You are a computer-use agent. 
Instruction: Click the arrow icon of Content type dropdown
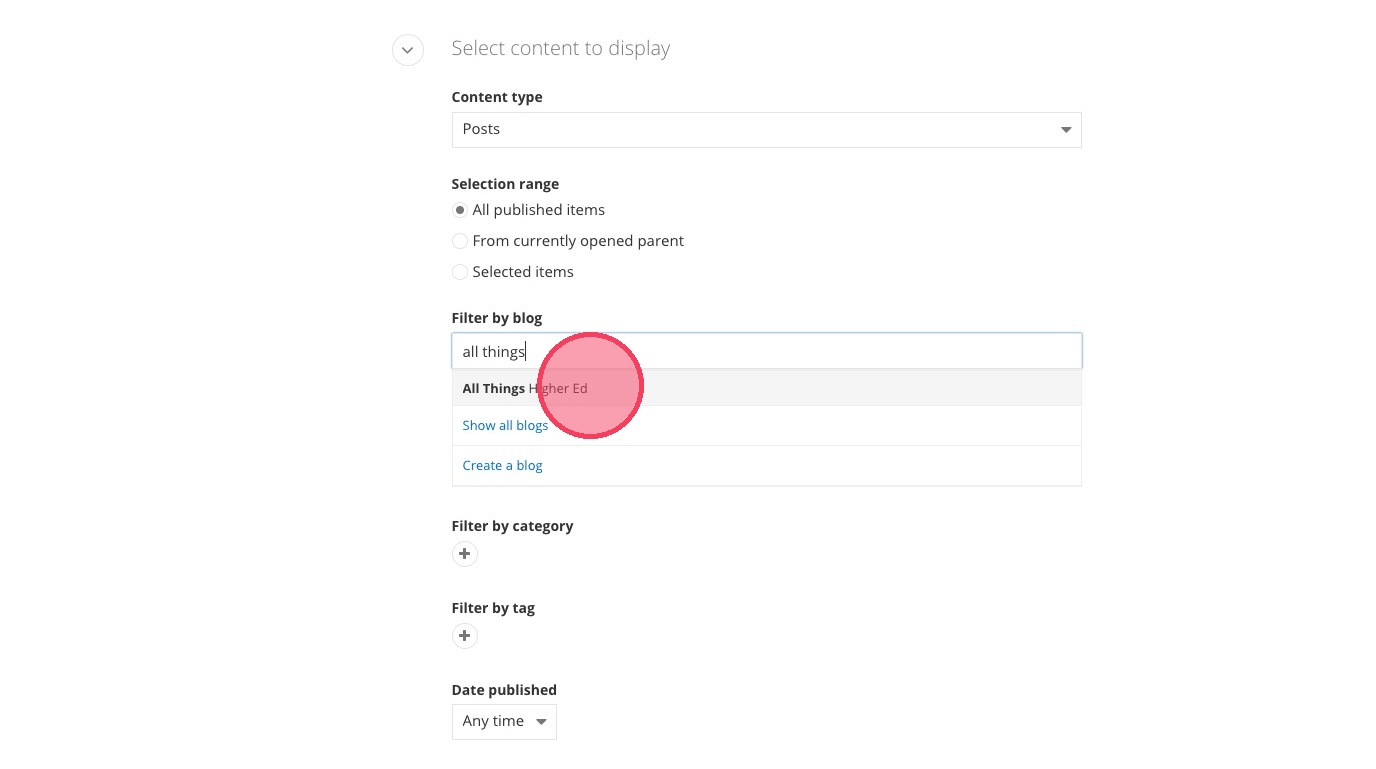(x=1065, y=130)
